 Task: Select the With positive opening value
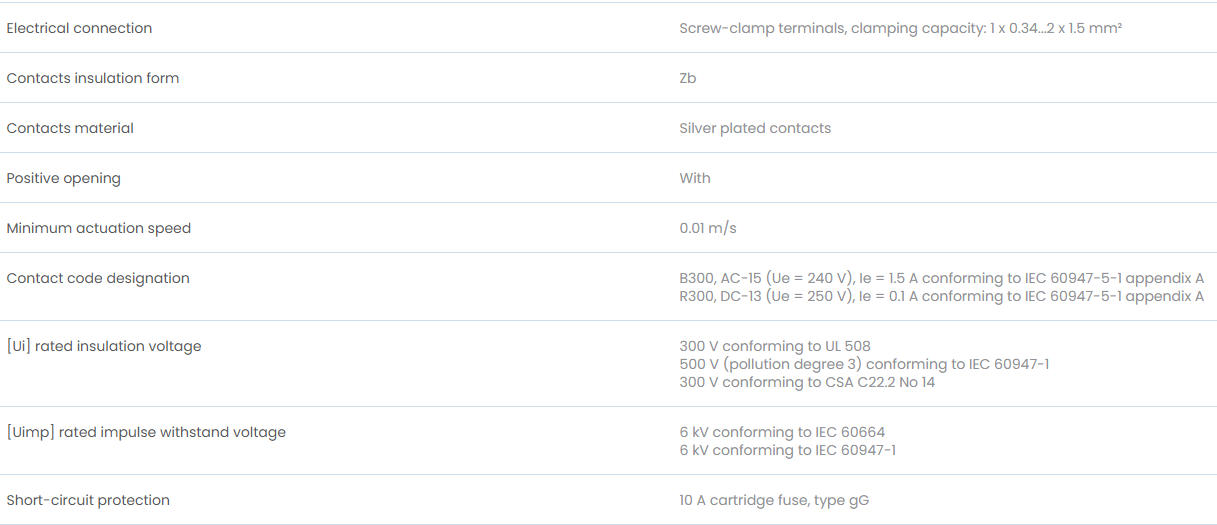tap(695, 178)
